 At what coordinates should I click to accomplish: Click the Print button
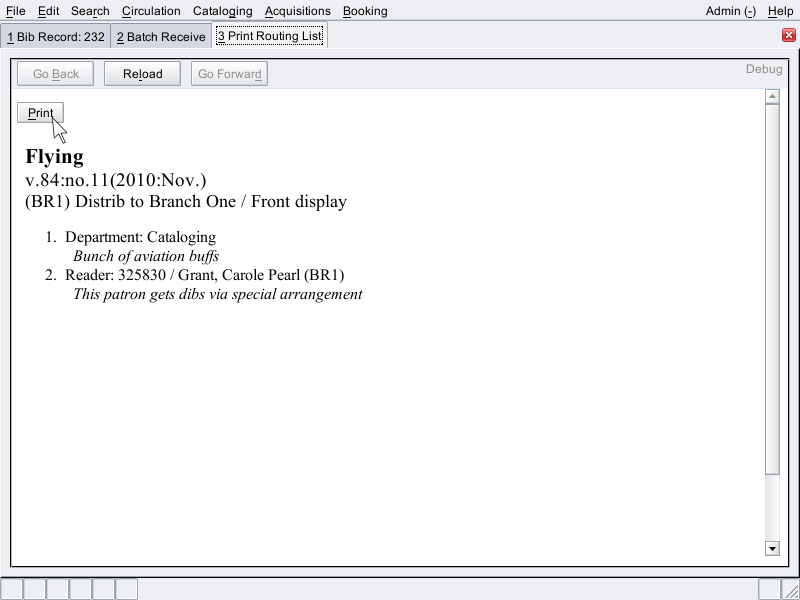(39, 113)
